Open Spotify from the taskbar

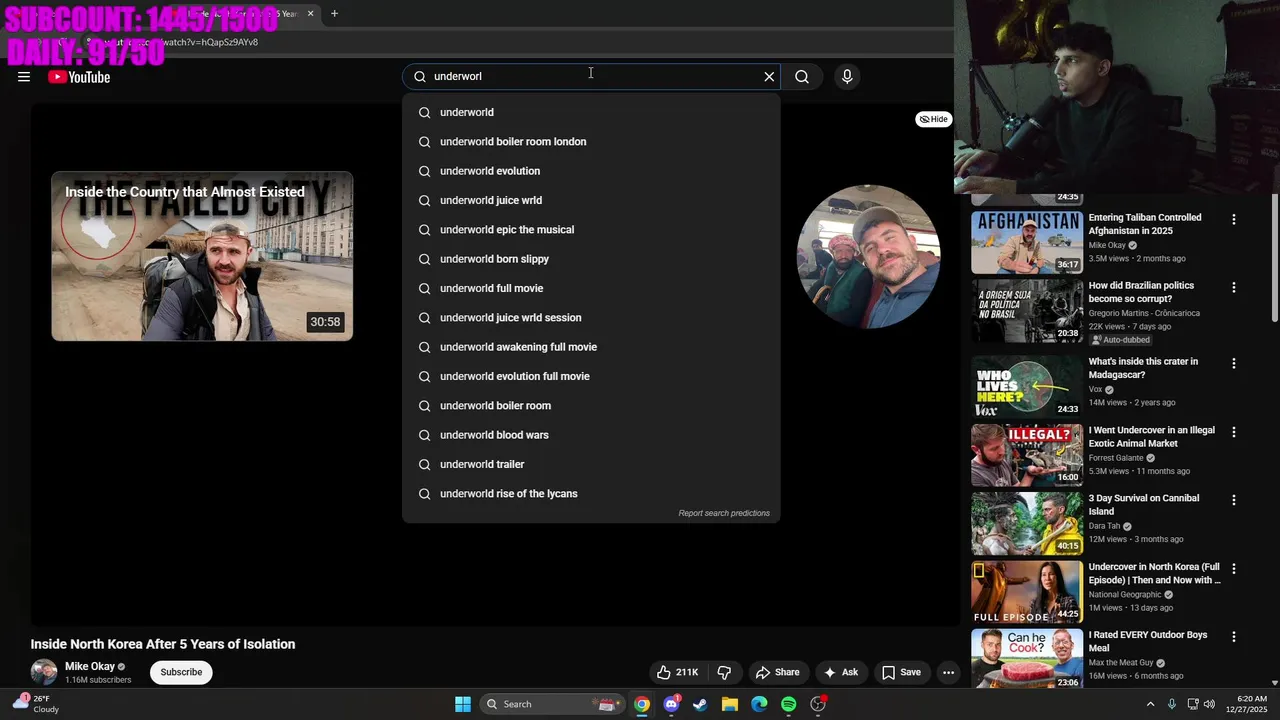[x=788, y=704]
